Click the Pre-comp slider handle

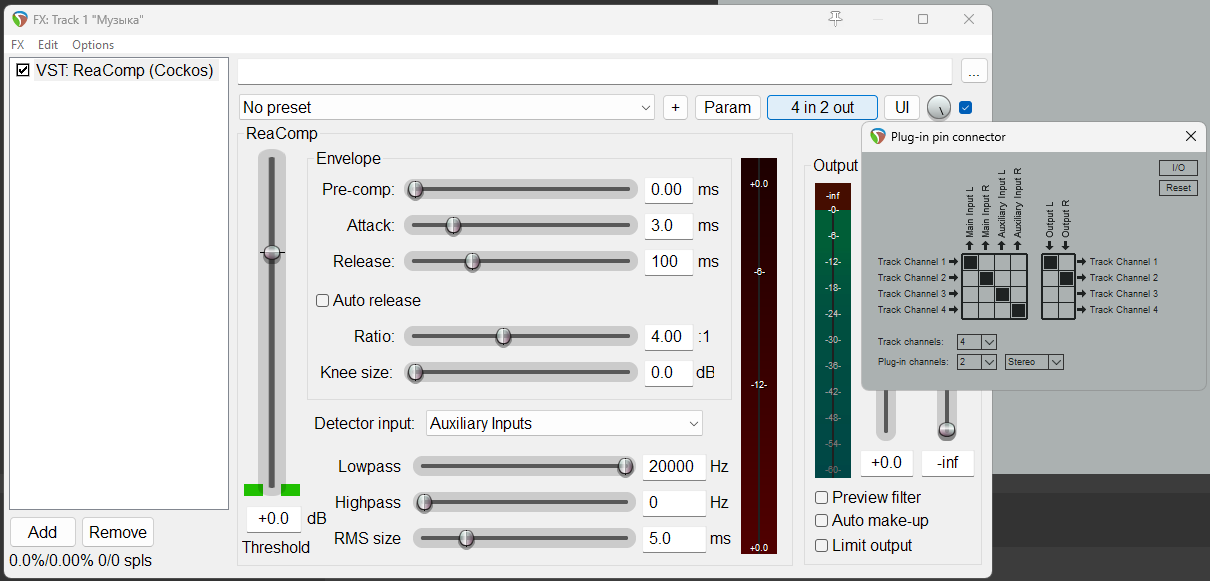point(415,189)
